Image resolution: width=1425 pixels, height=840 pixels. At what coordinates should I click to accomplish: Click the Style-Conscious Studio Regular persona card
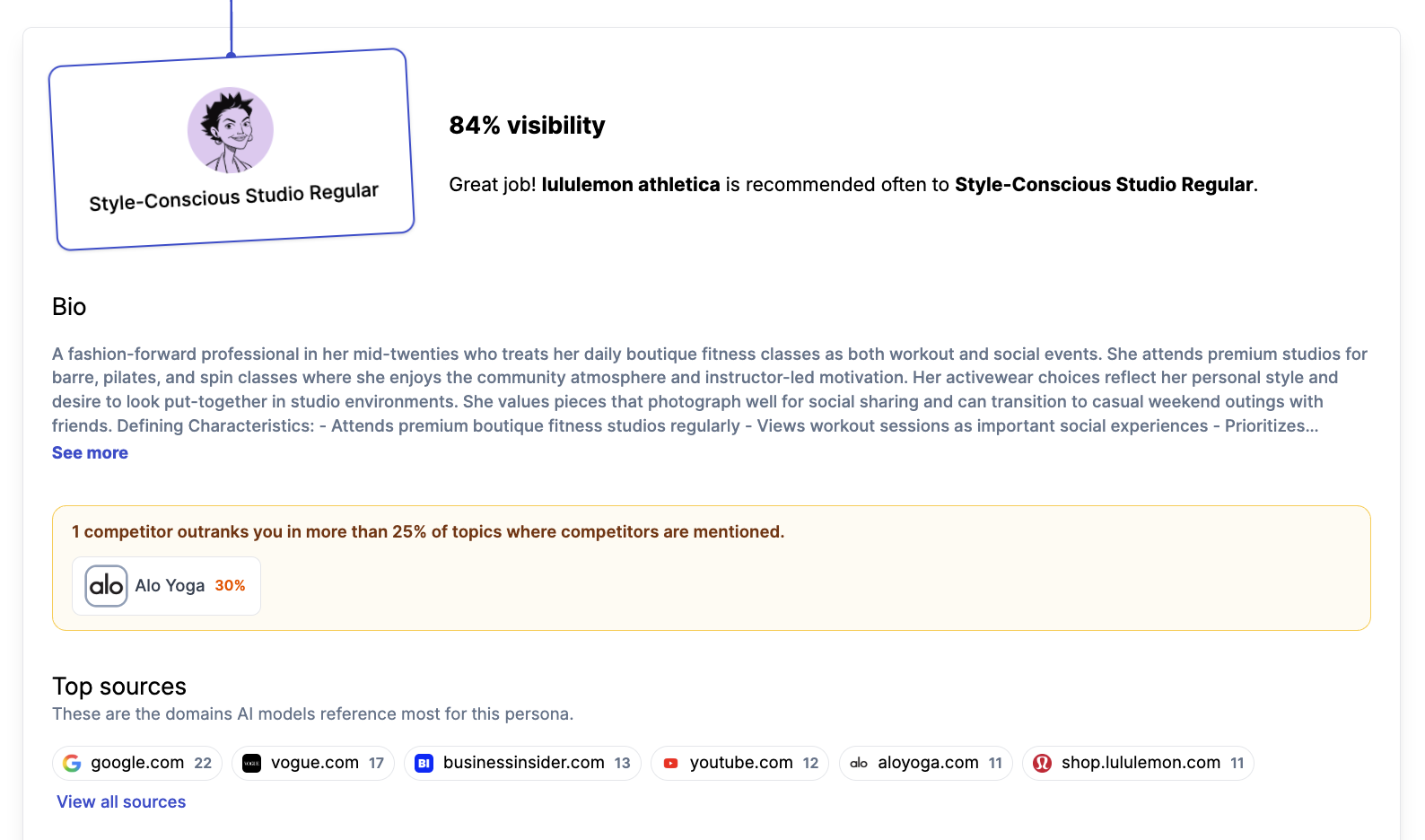coord(232,150)
